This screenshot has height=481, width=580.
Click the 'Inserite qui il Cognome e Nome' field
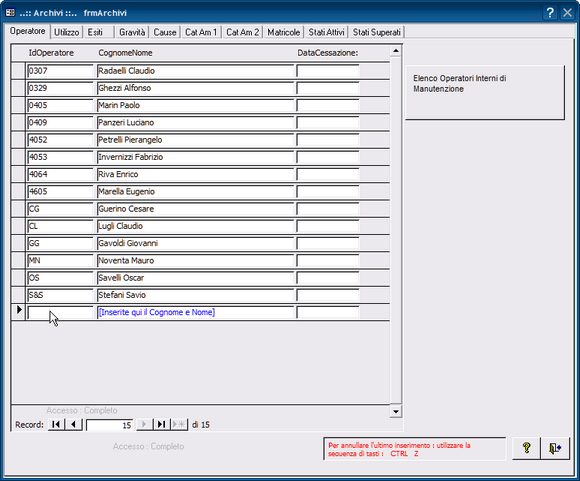click(195, 312)
